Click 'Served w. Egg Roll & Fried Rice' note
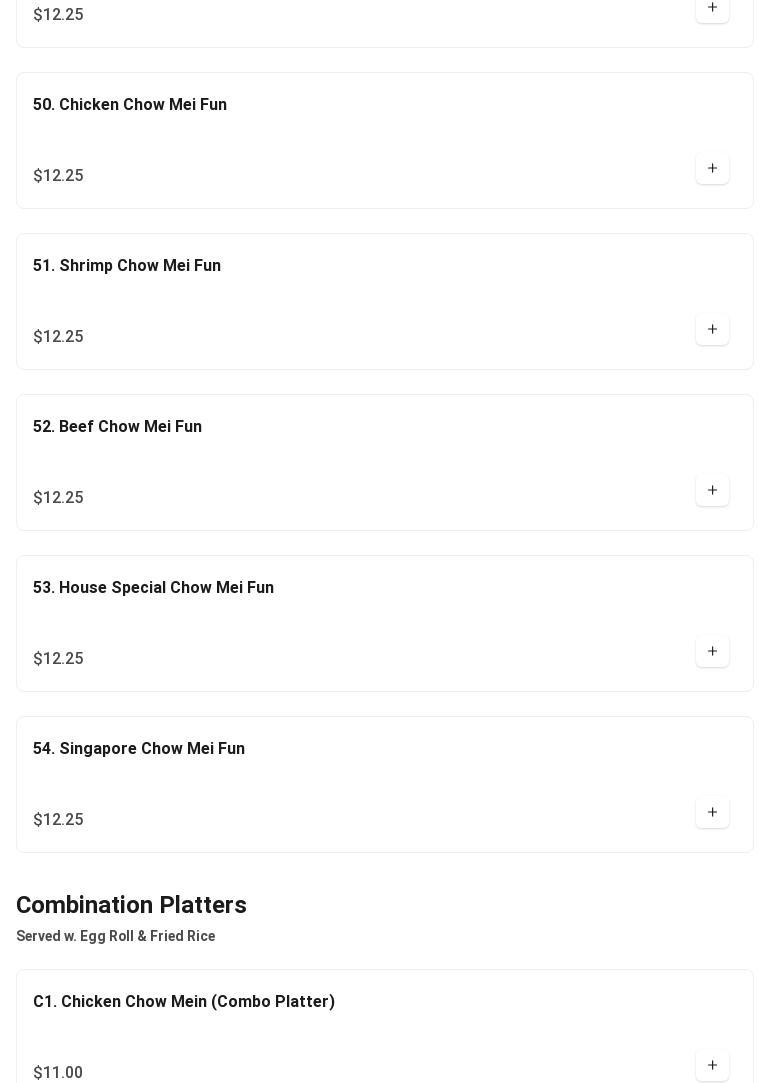 tap(116, 937)
